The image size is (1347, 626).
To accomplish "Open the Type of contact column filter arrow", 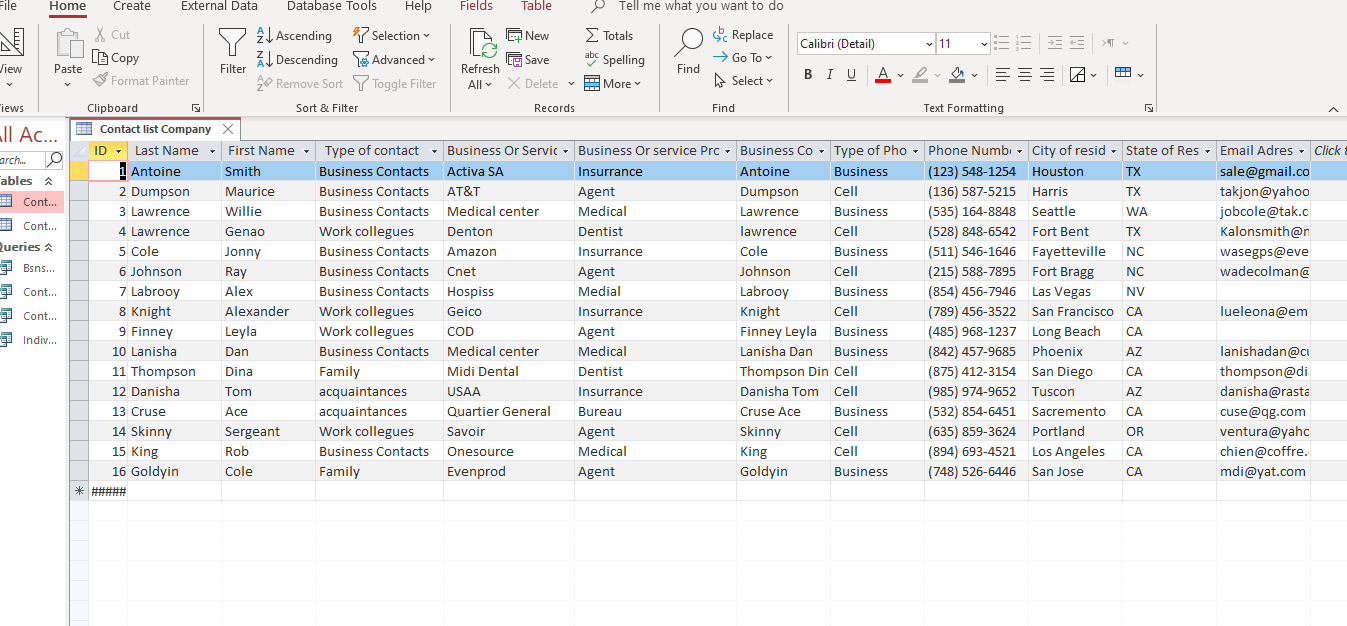I will 434,151.
